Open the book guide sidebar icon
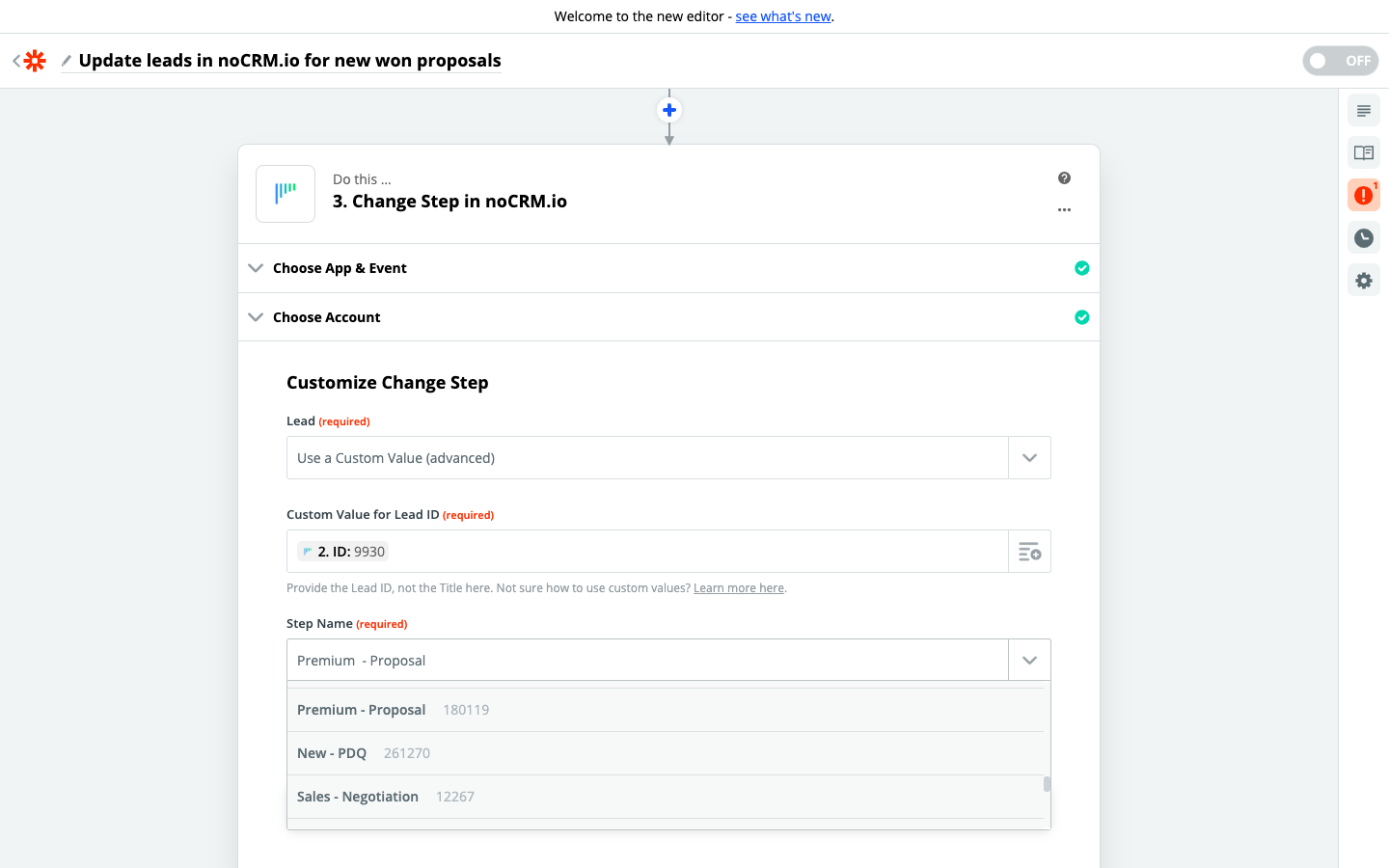 [1363, 153]
